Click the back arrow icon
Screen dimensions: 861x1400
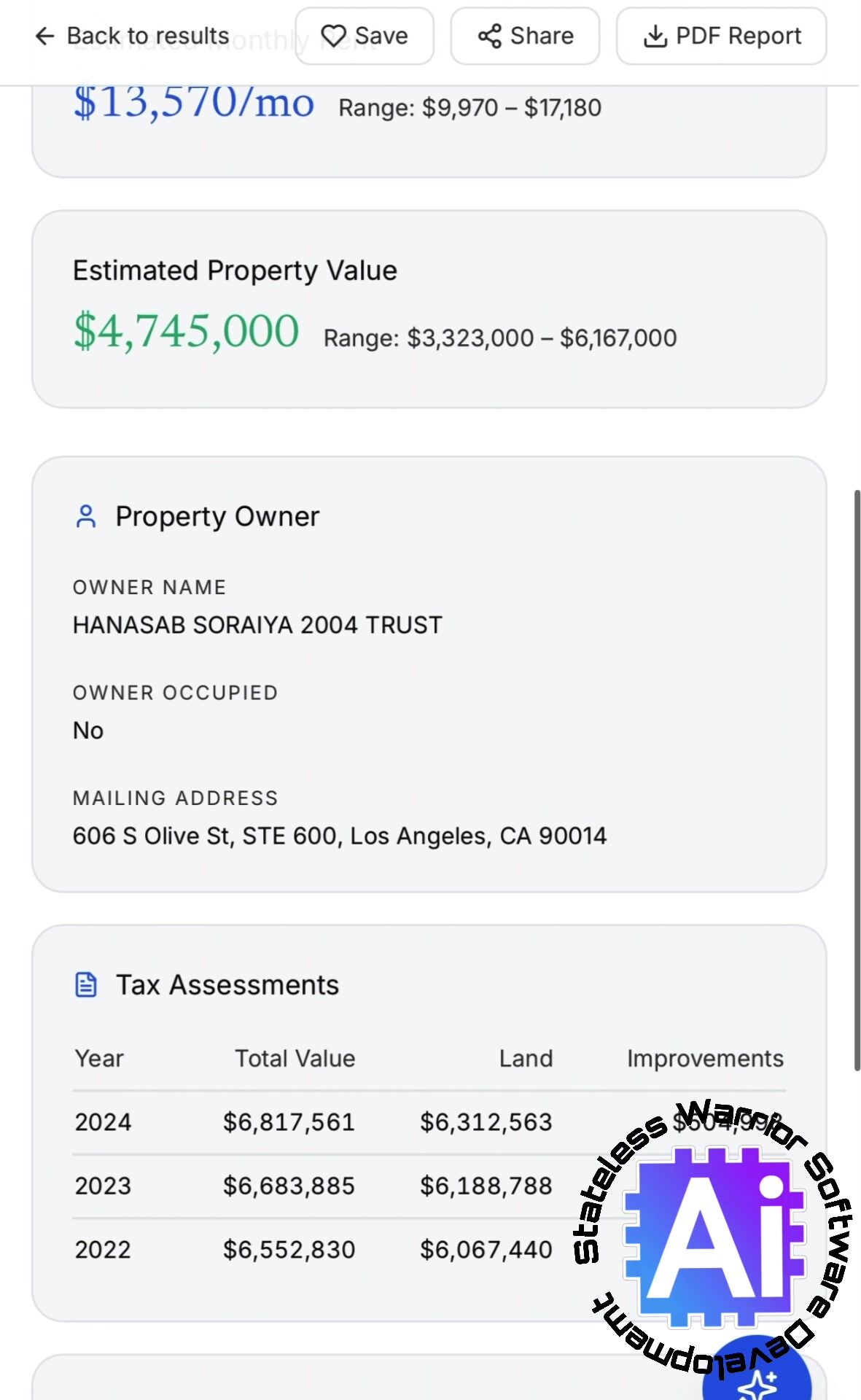pos(45,36)
